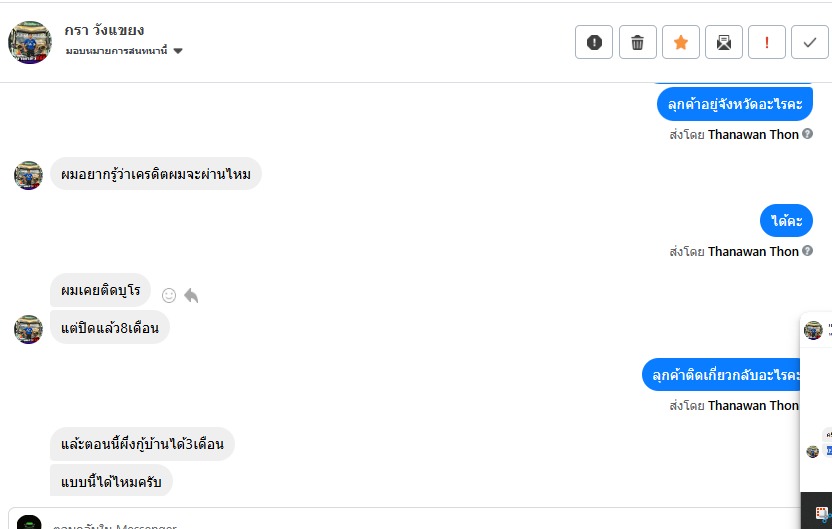Viewport: 832px width, 529px height.
Task: Click the มอบหมายการสนทนานี้ assignment label
Action: click(118, 51)
